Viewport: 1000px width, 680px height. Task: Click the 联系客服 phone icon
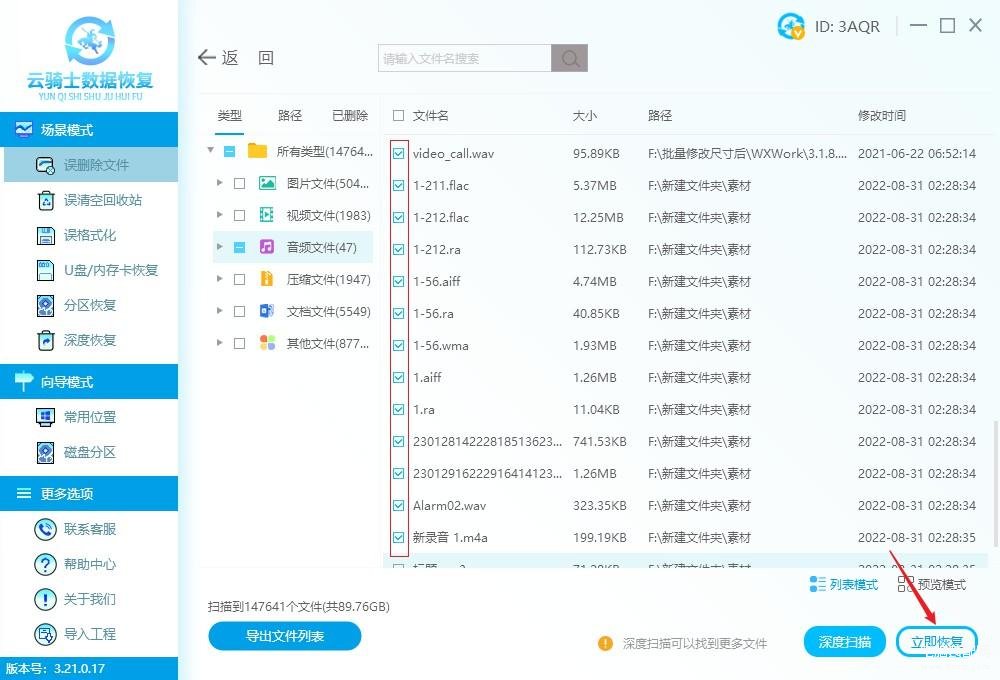(46, 529)
